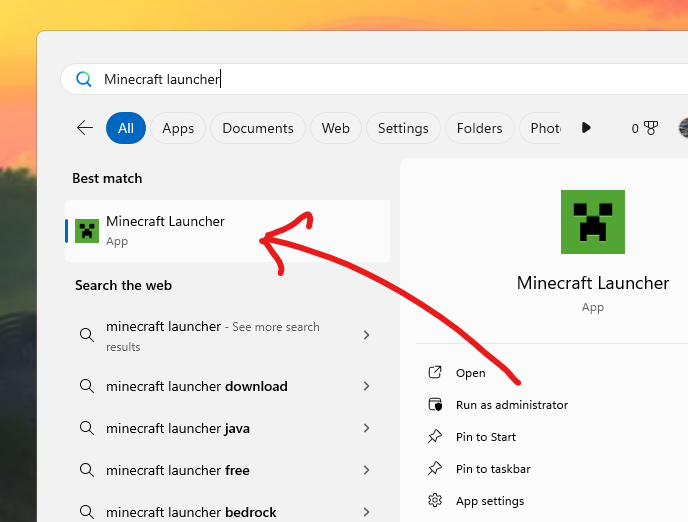Click the 'Best match' heading

(x=107, y=179)
